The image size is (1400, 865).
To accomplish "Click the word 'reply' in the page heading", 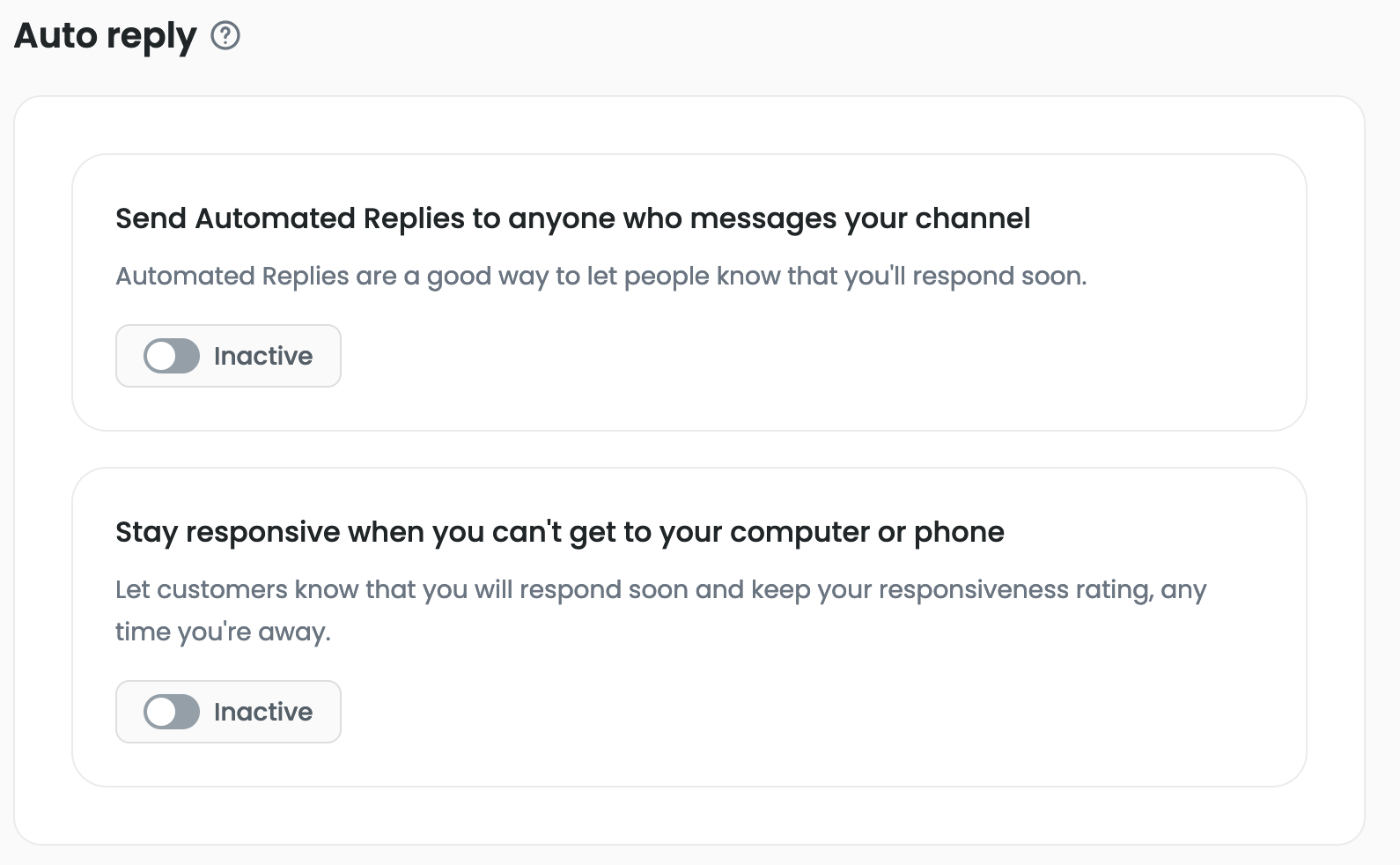I will (151, 38).
